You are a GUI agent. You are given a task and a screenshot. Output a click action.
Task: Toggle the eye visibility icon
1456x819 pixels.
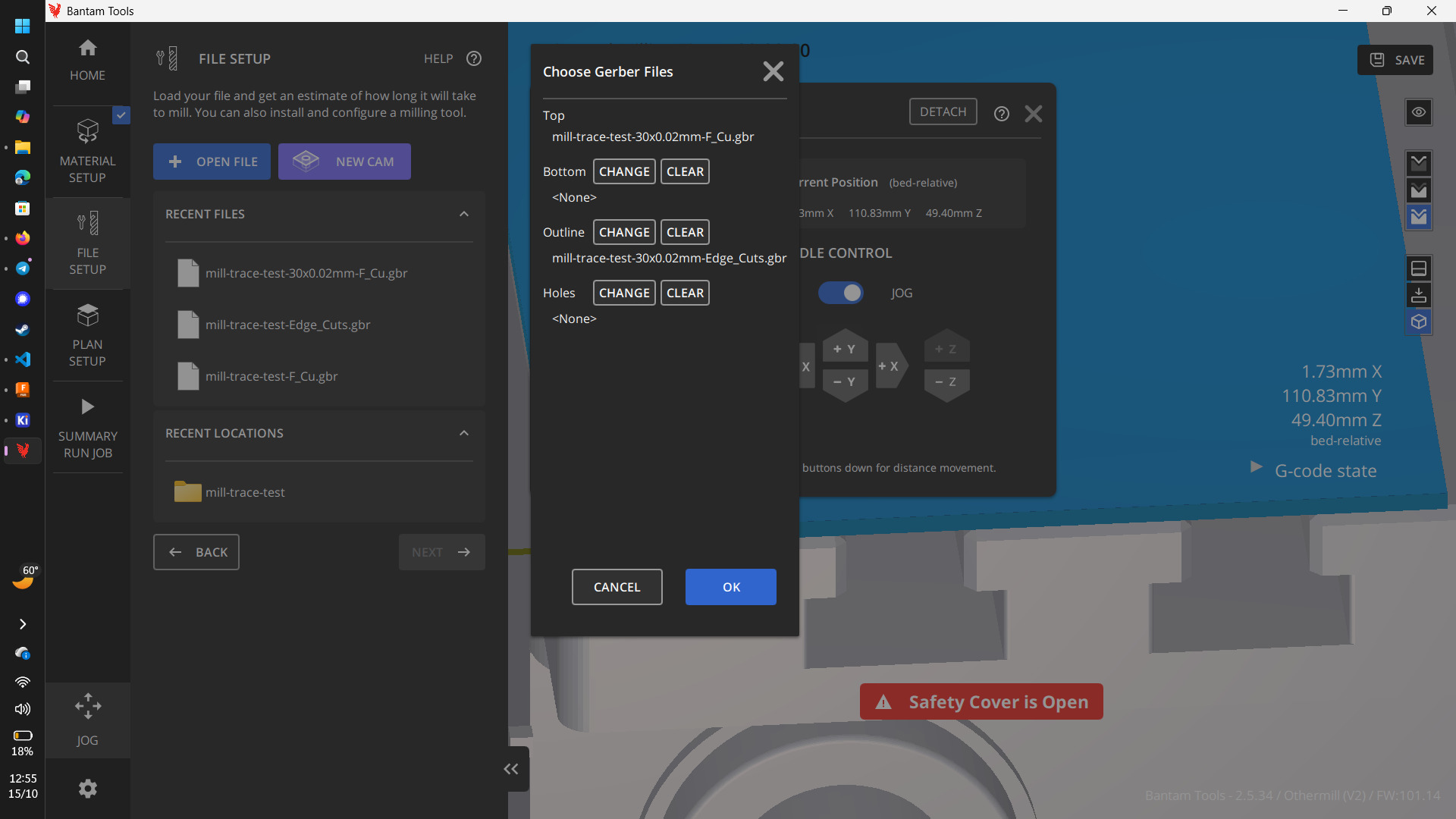point(1419,112)
